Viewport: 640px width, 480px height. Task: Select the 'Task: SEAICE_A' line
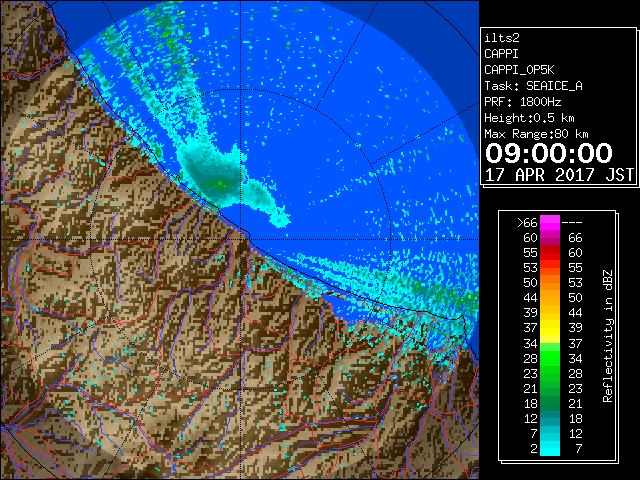tap(533, 86)
